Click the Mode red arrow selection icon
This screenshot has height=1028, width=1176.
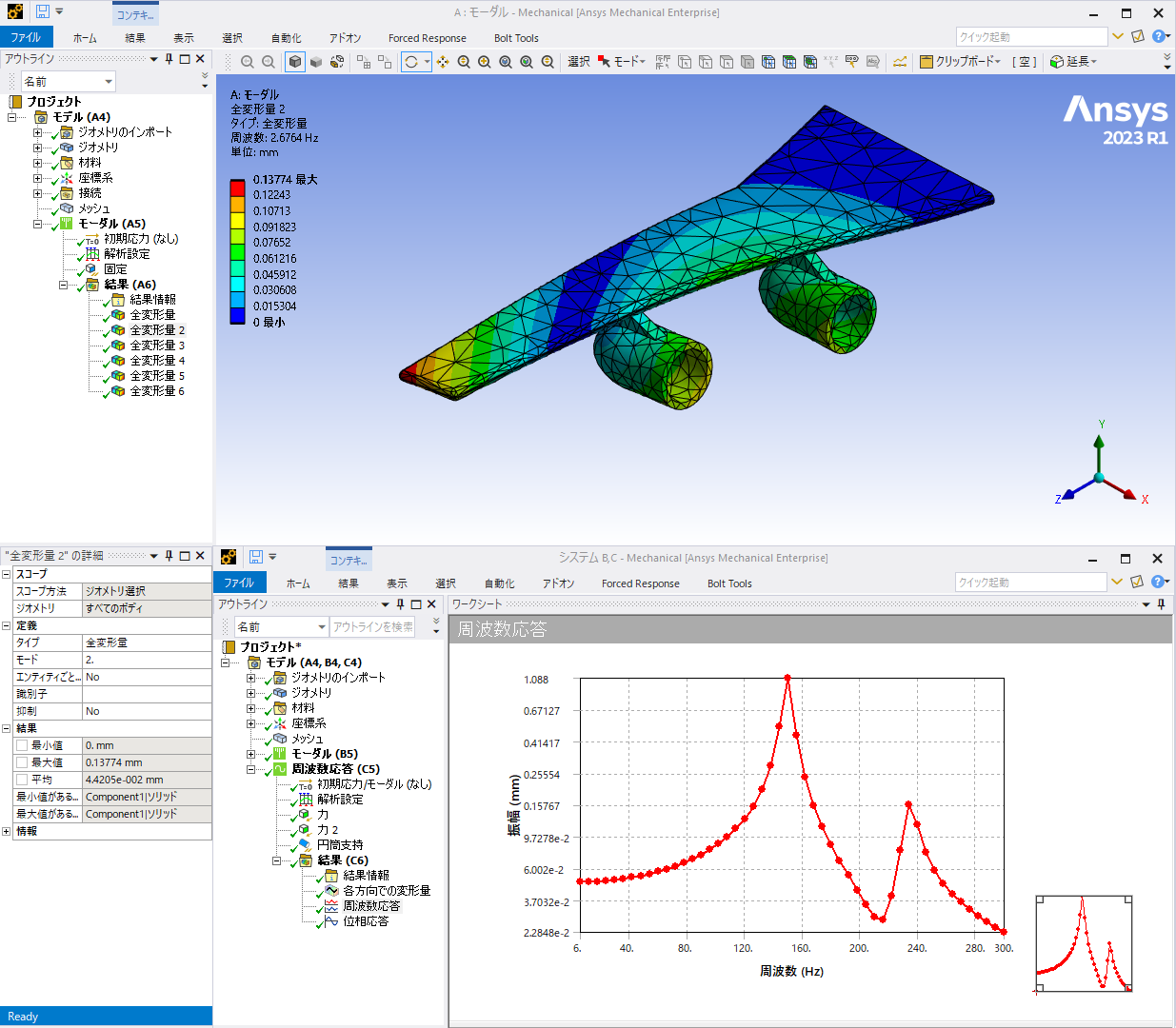click(x=604, y=62)
